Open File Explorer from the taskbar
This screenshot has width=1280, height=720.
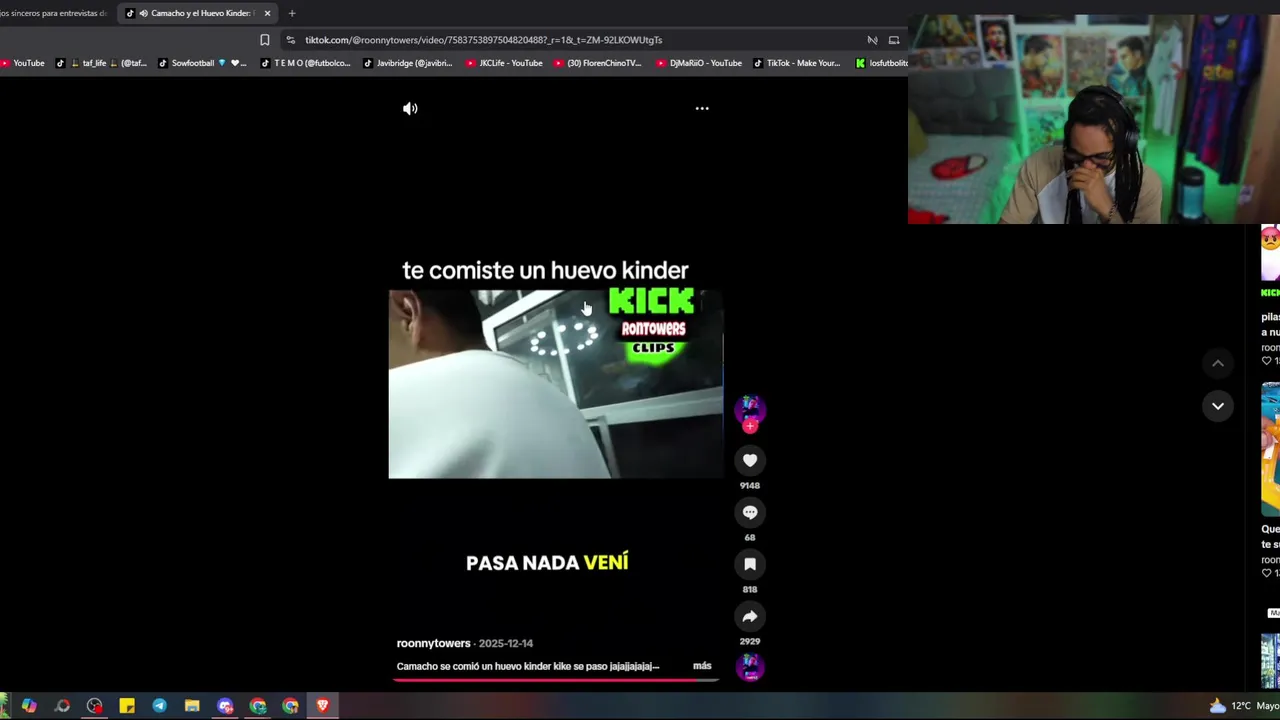tap(192, 706)
